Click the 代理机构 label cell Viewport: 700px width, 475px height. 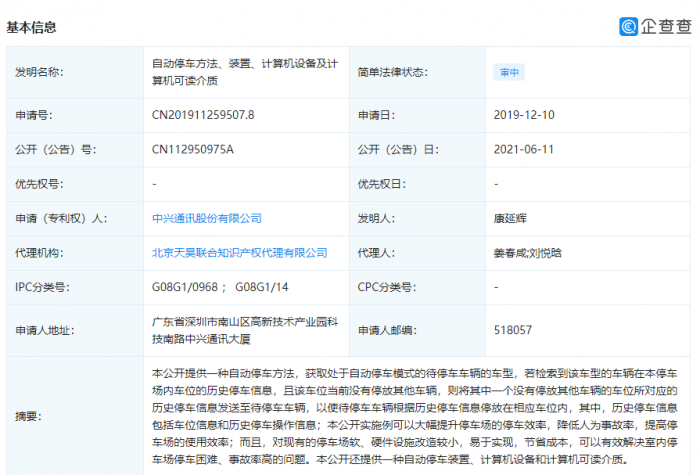tap(75, 253)
